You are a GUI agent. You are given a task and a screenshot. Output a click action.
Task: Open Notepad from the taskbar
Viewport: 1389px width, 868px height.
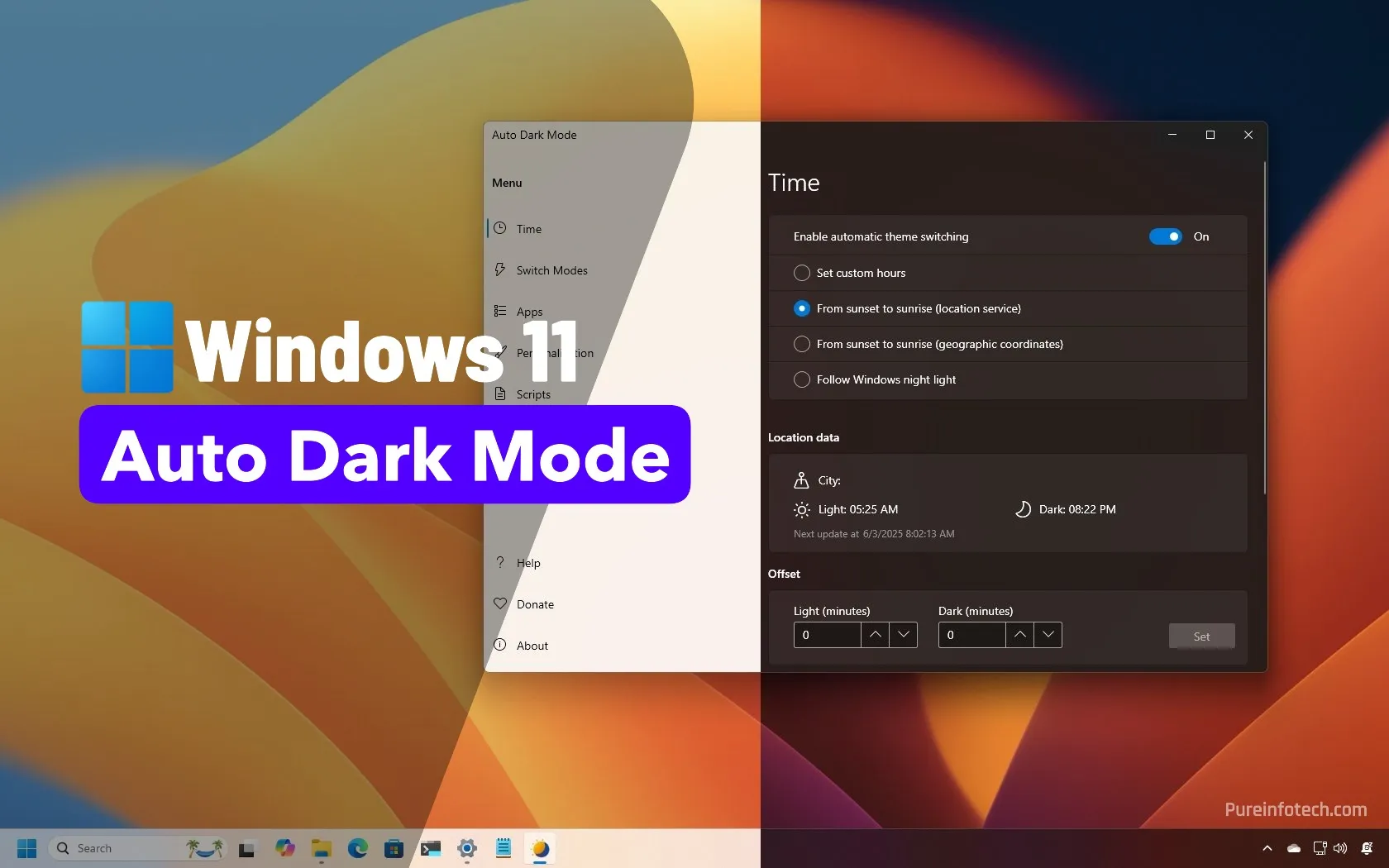(x=504, y=848)
